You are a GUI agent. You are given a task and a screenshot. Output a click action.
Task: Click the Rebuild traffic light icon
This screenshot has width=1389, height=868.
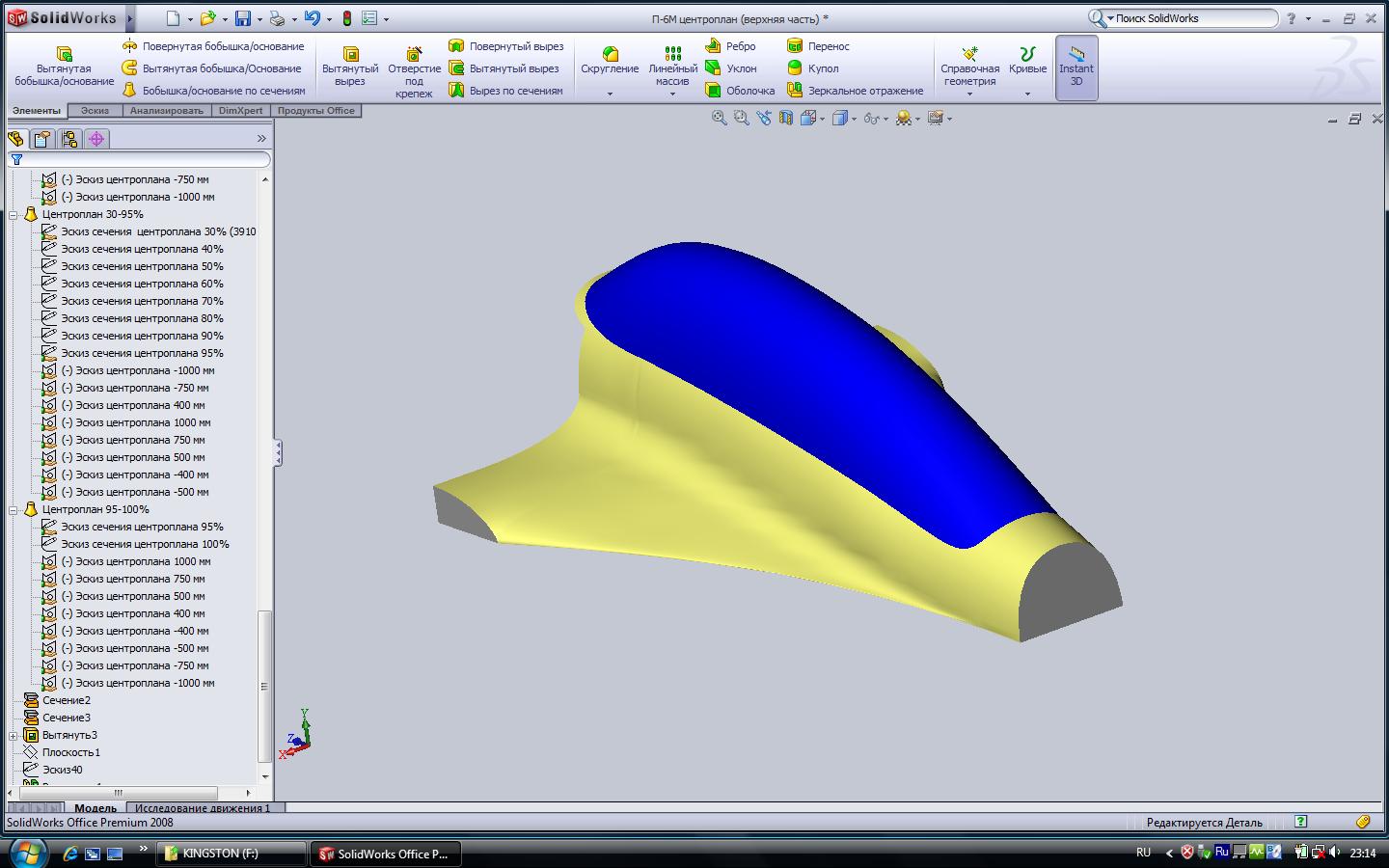coord(347,18)
